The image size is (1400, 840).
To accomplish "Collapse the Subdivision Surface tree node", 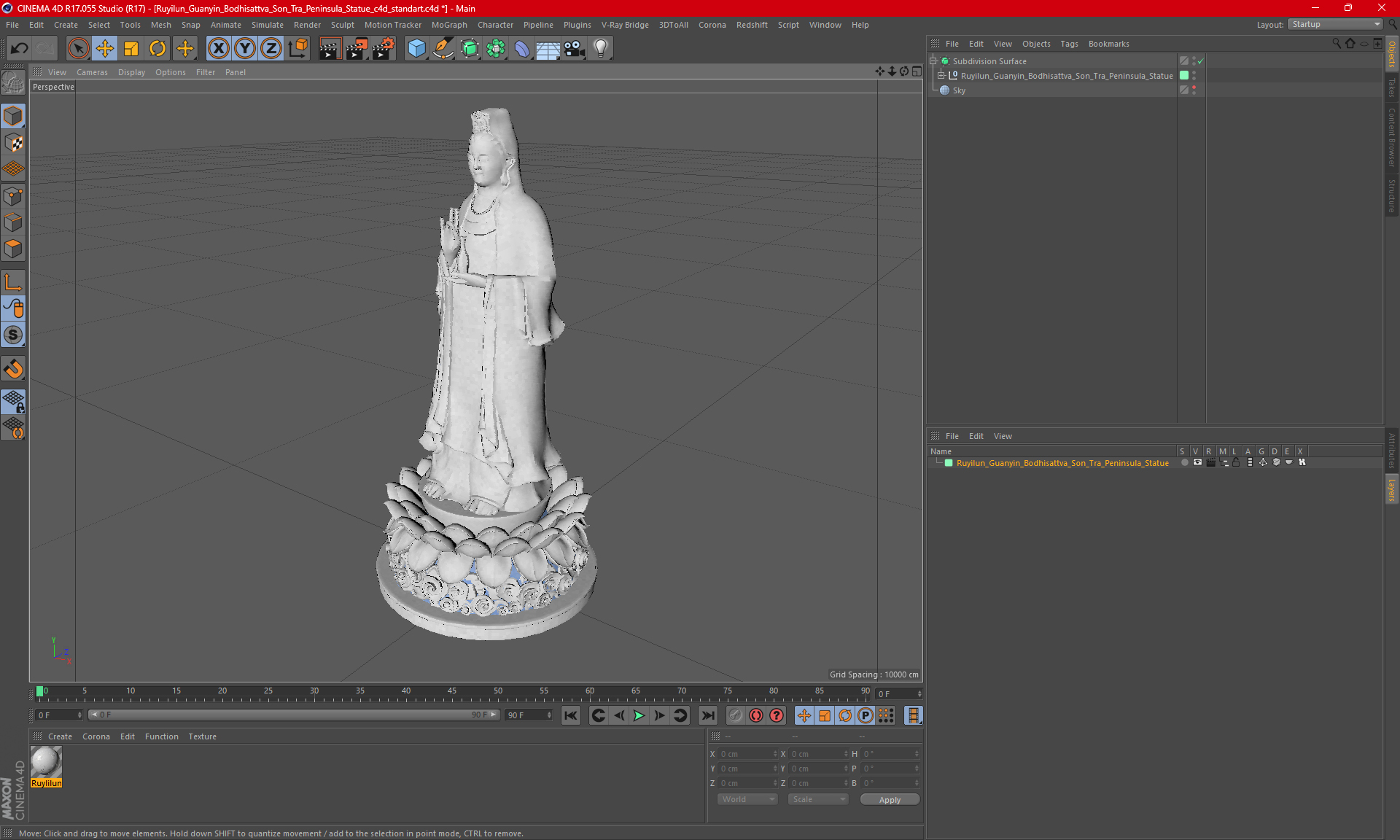I will [933, 61].
